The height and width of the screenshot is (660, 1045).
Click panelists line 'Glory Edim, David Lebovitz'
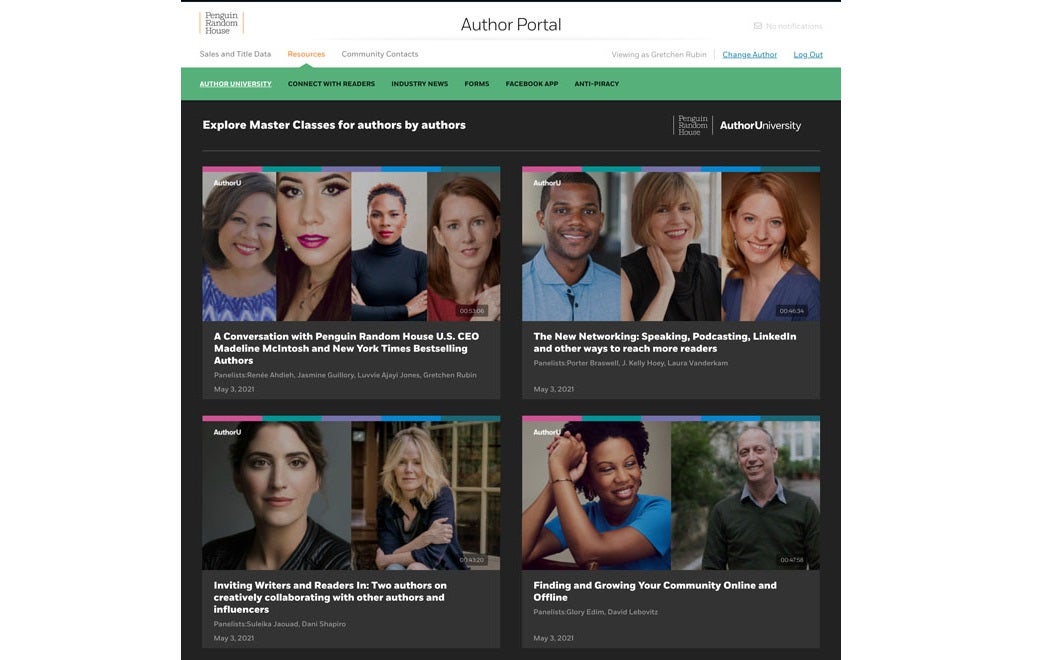(x=595, y=612)
